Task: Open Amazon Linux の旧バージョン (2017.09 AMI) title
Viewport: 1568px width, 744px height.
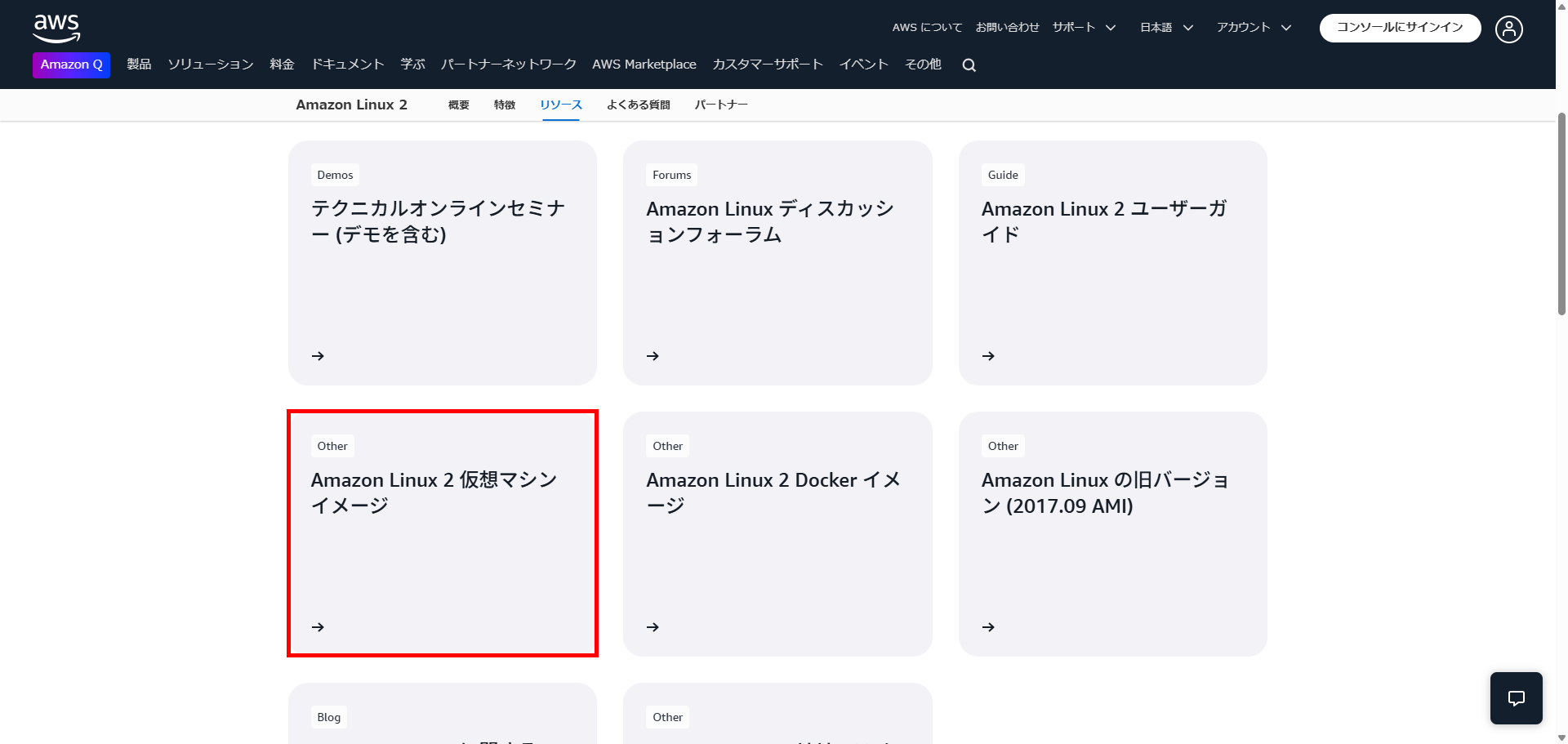Action: coord(1105,492)
